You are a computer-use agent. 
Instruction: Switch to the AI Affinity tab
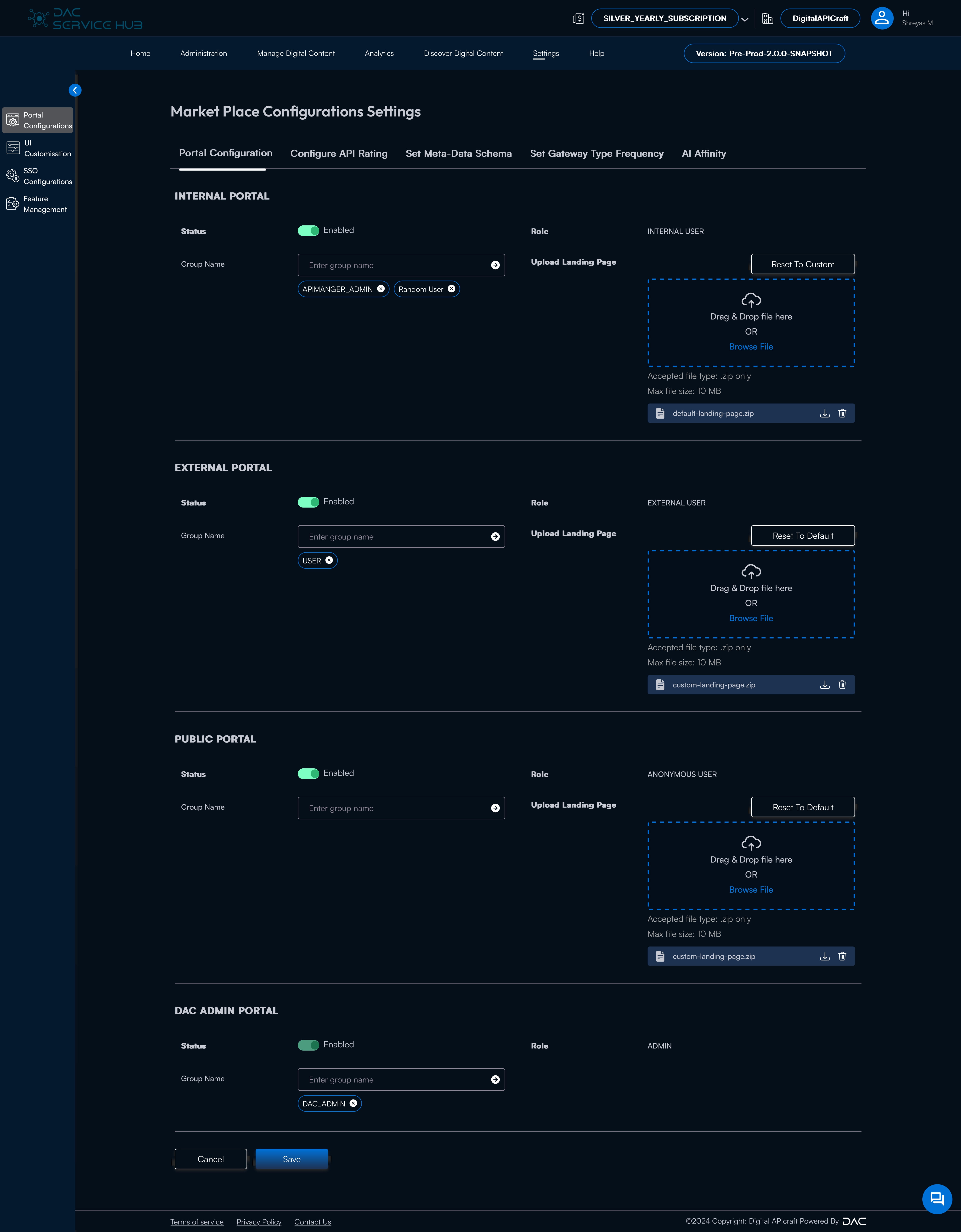[x=704, y=153]
